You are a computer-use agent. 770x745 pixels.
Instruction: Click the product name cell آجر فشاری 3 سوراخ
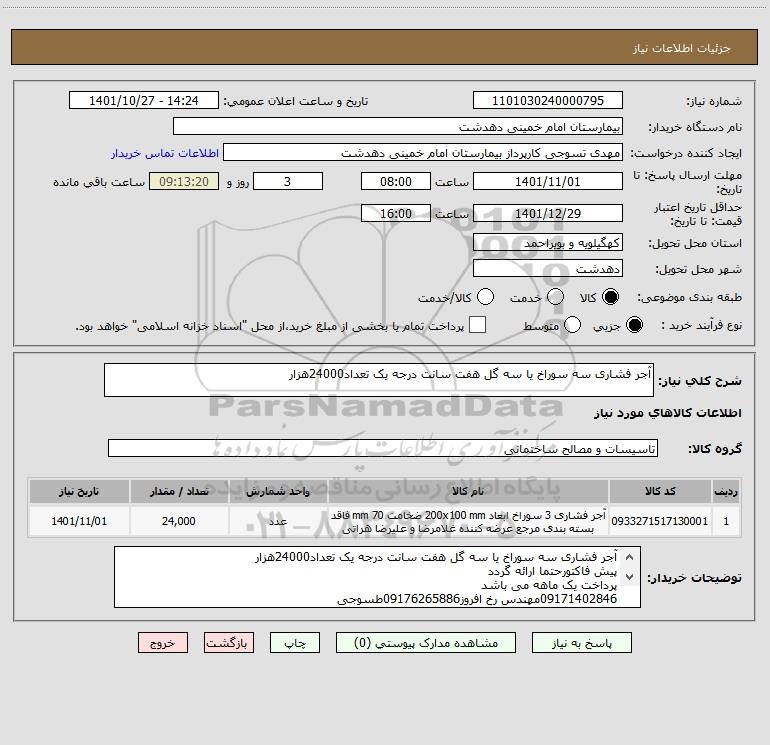(468, 521)
